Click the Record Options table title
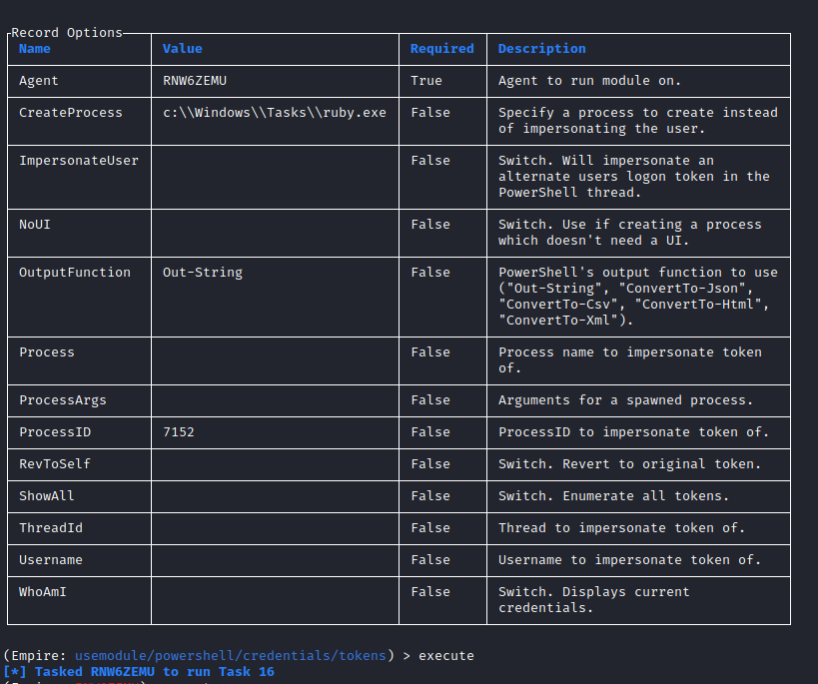 coord(67,32)
